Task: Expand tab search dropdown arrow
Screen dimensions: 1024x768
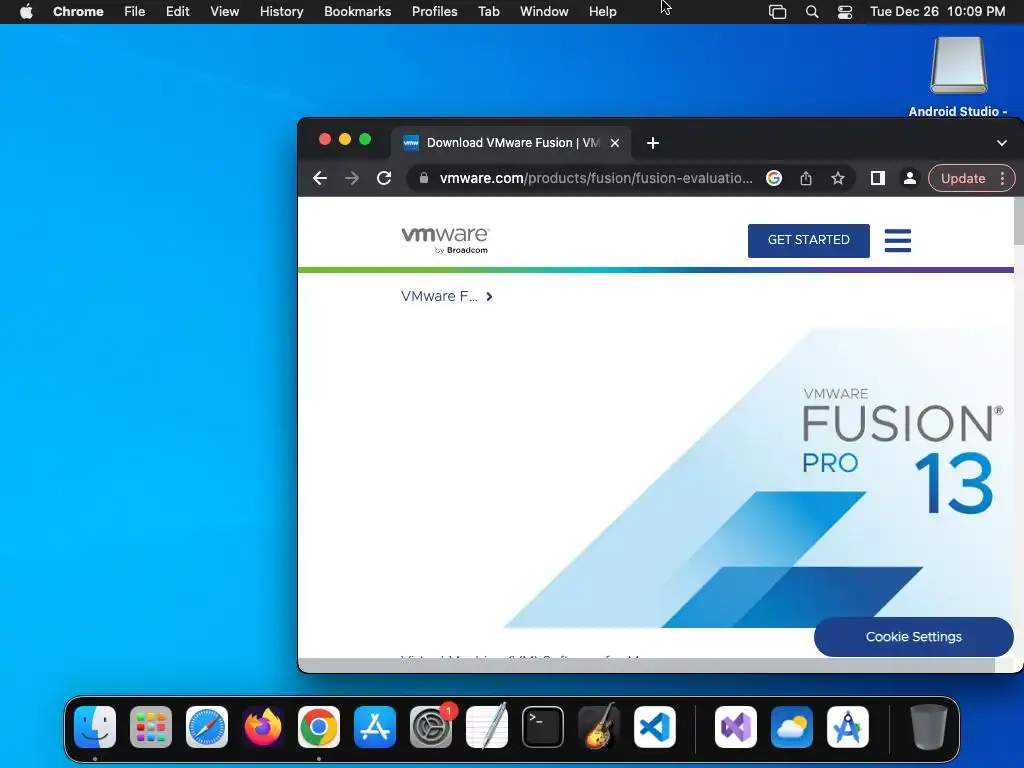Action: pos(1002,143)
